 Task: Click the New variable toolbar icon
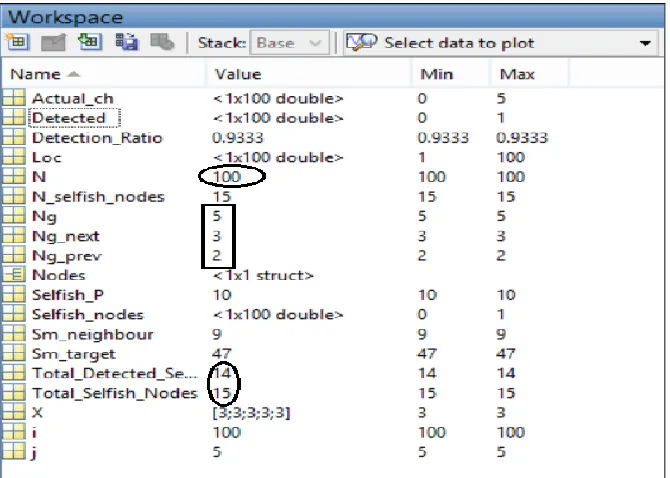tap(18, 42)
